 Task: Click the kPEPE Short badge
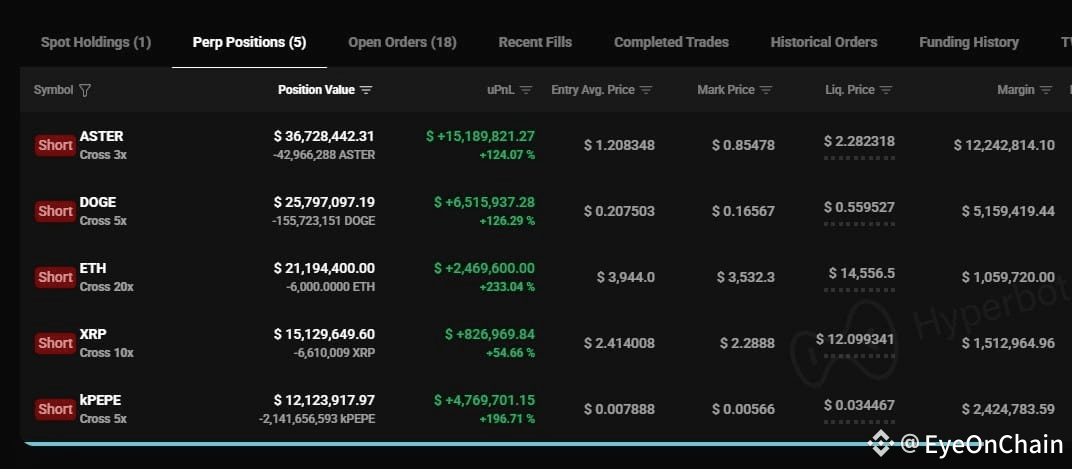(x=55, y=409)
